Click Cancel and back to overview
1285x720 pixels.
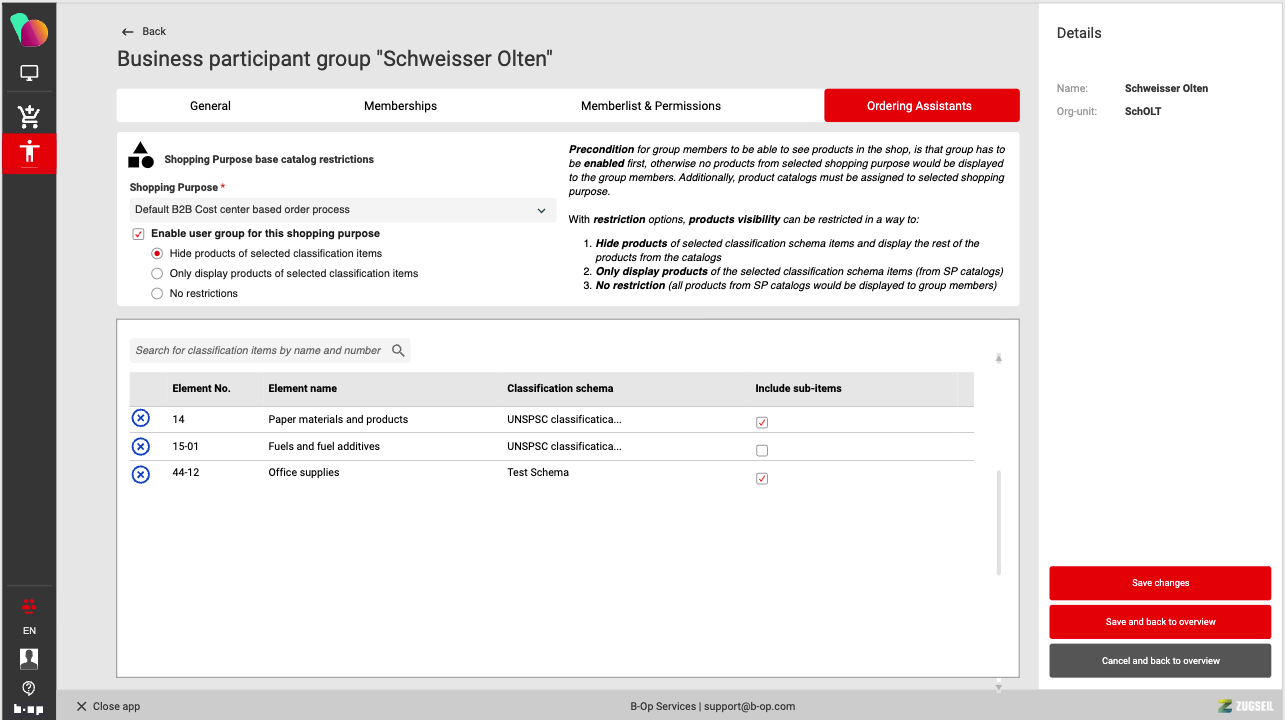pos(1160,661)
